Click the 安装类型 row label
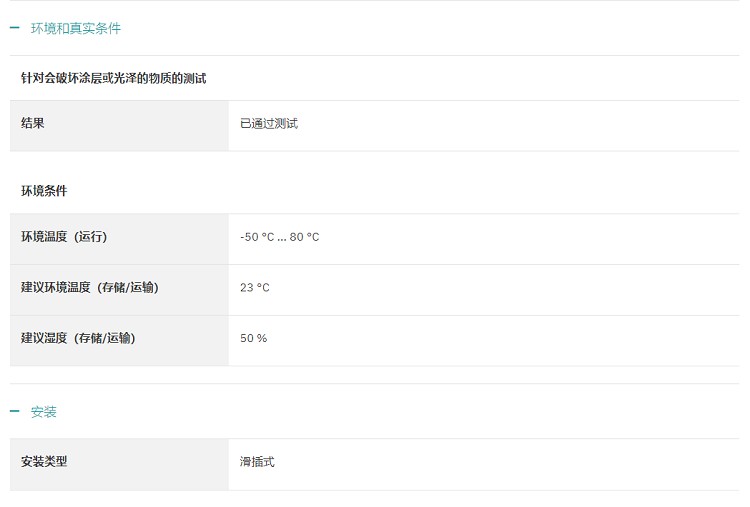This screenshot has width=750, height=507. 44,462
